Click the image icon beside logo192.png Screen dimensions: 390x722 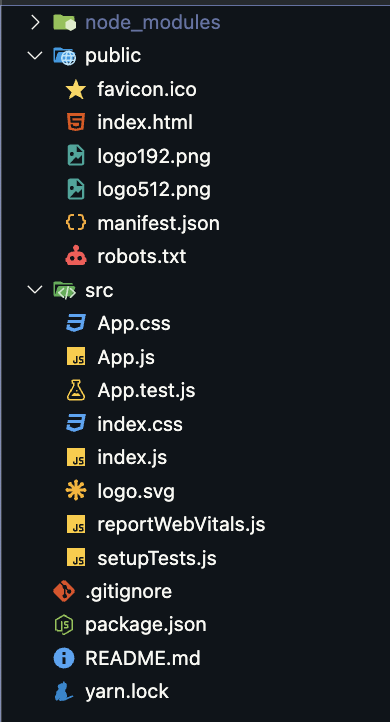coord(76,156)
